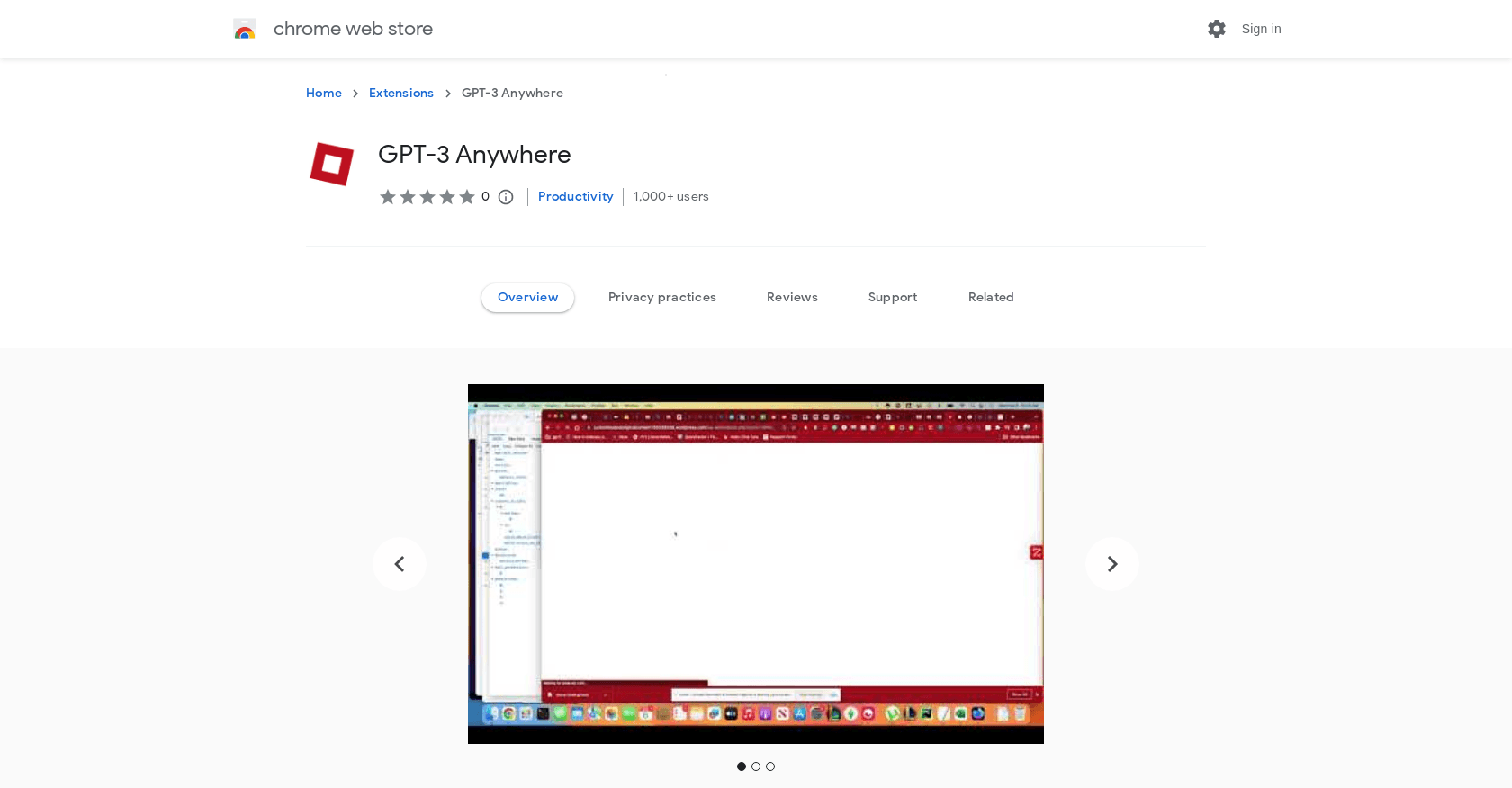Click the rating info circle icon

506,197
